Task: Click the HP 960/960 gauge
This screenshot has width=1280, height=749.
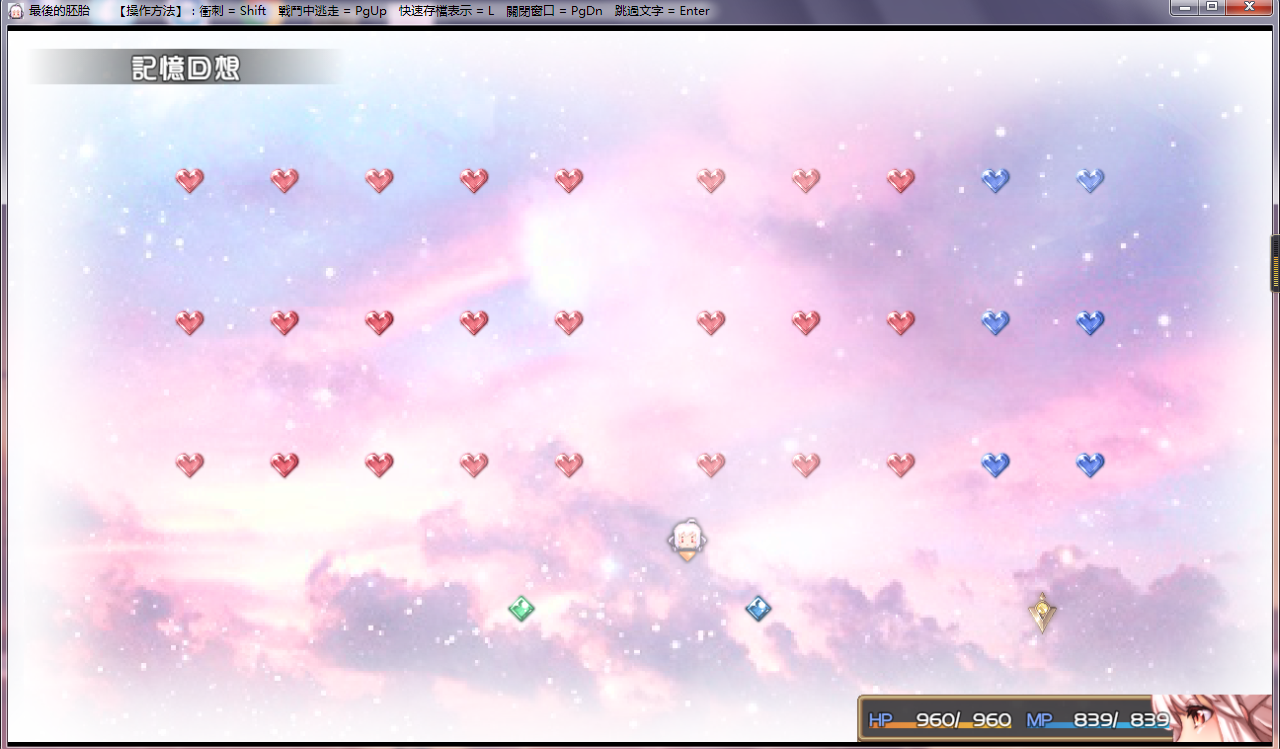Action: tap(940, 720)
